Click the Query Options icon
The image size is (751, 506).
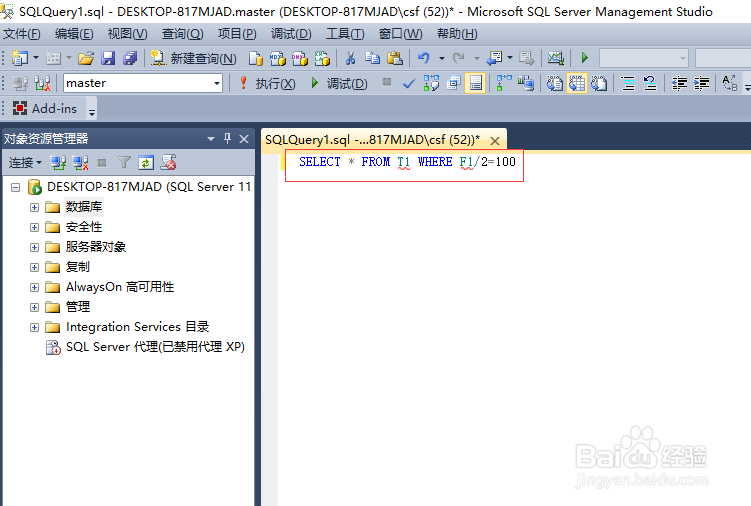pos(454,83)
